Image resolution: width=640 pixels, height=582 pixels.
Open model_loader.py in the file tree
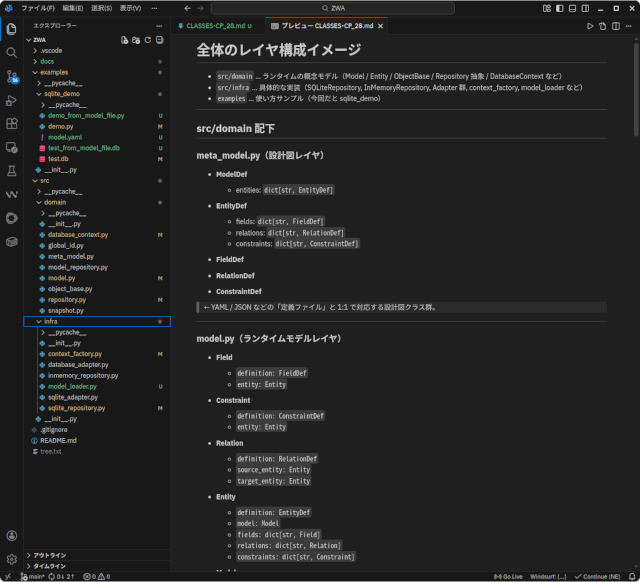[x=72, y=386]
